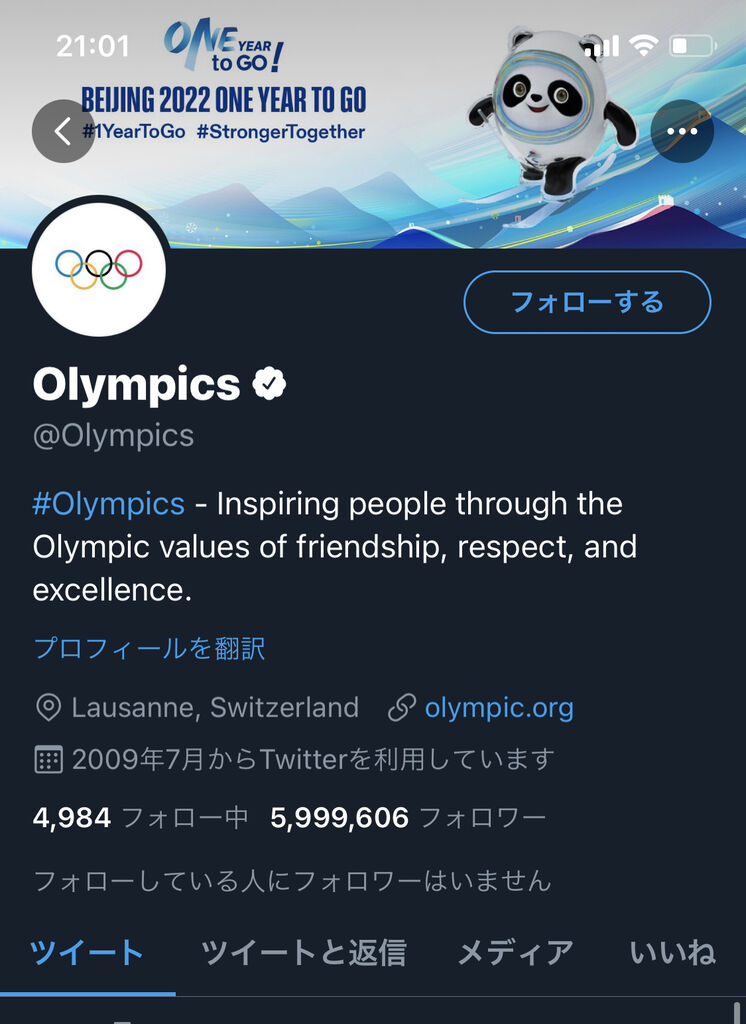Screen dimensions: 746x1024
Task: Switch to the ツイートと返信 tab
Action: [303, 952]
